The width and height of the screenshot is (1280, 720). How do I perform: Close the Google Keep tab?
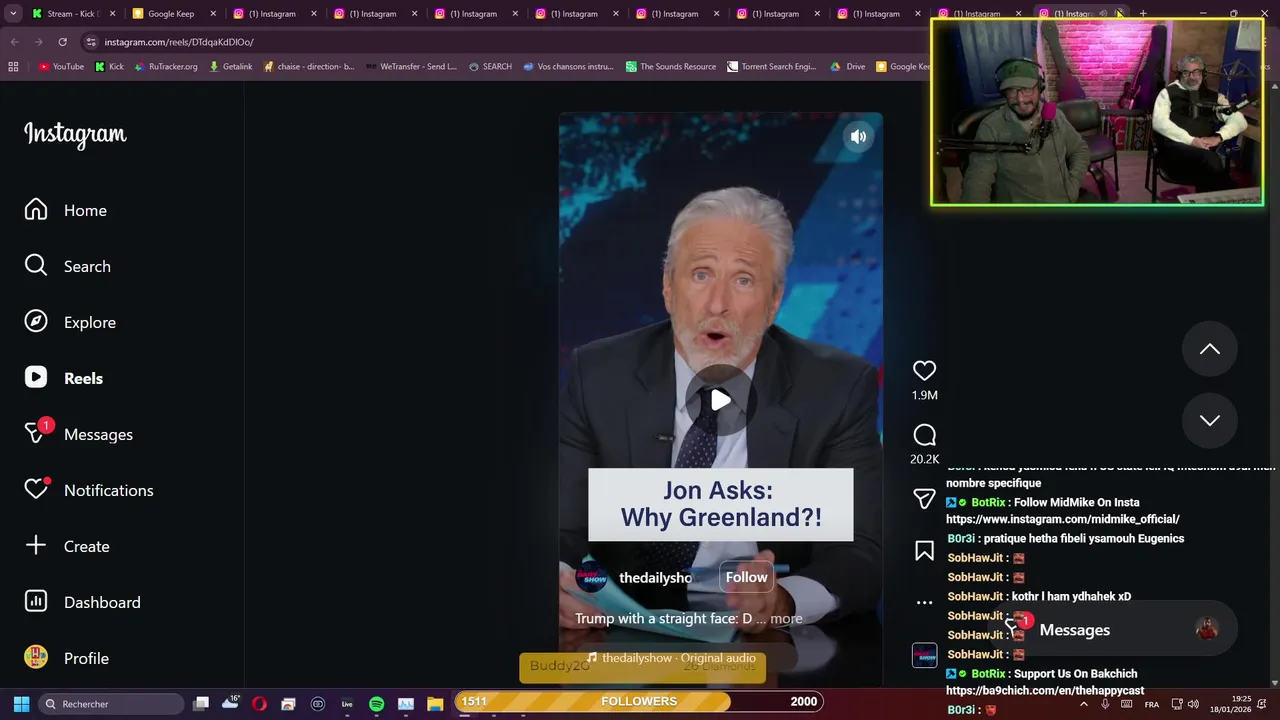click(x=213, y=14)
